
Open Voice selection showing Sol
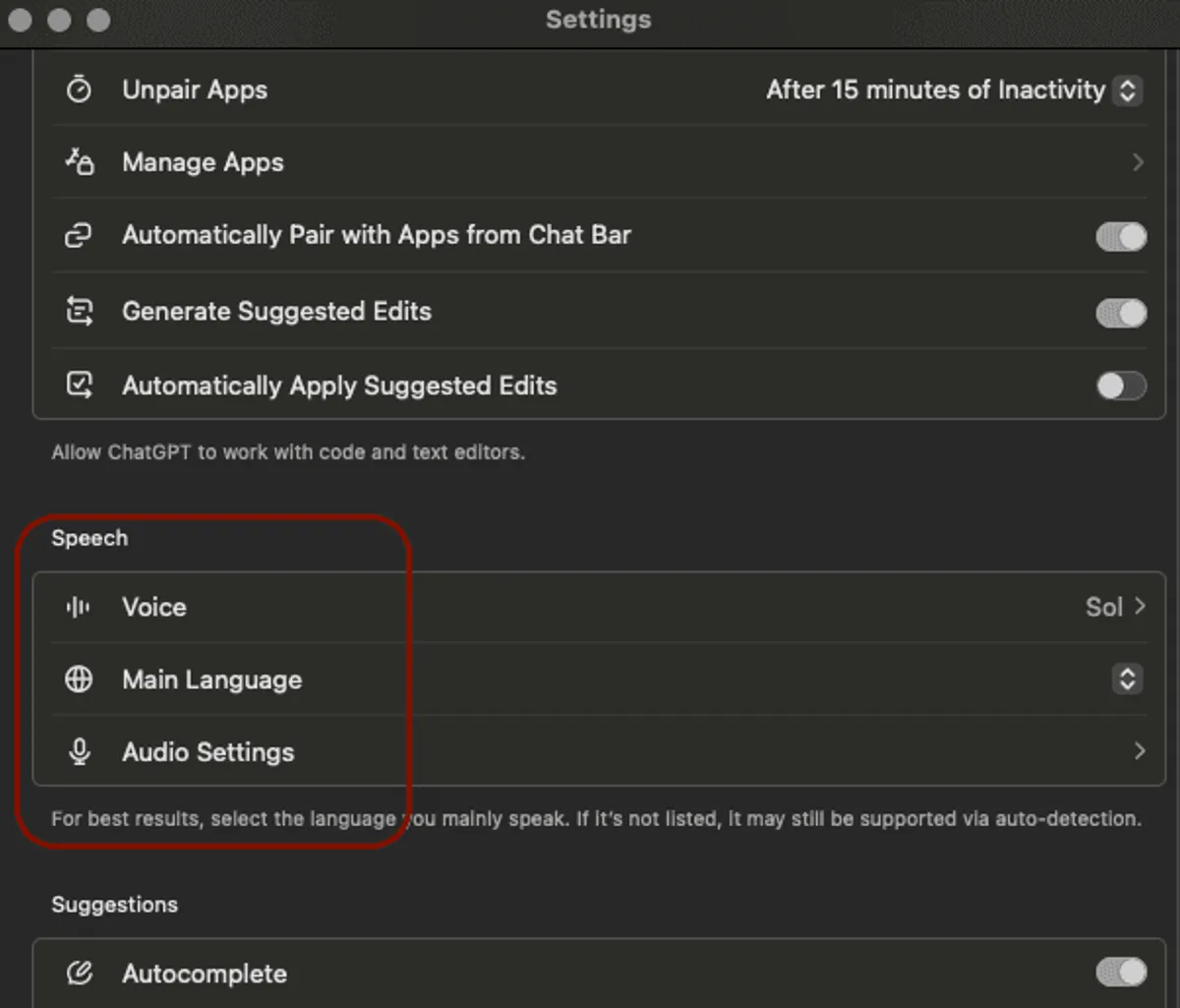(x=1115, y=607)
